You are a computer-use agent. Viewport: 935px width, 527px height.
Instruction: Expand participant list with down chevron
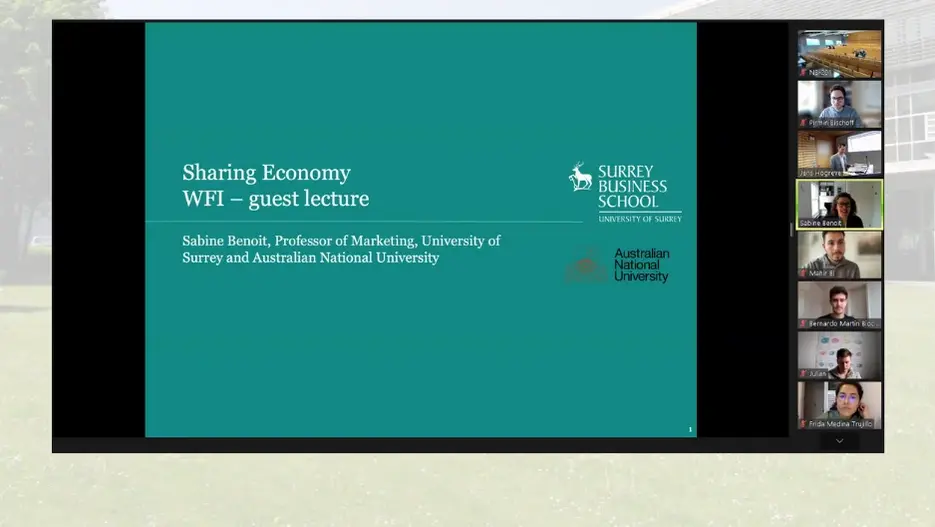tap(840, 441)
